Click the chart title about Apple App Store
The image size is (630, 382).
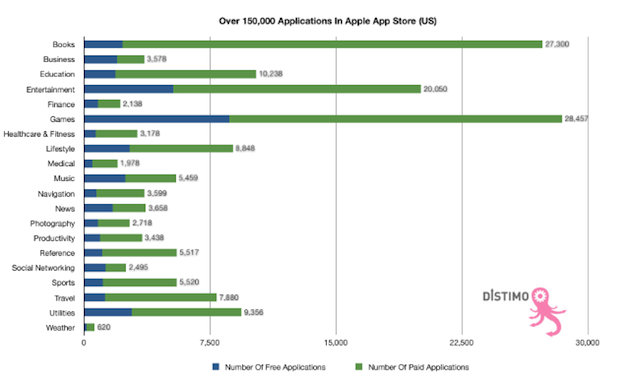(x=327, y=21)
